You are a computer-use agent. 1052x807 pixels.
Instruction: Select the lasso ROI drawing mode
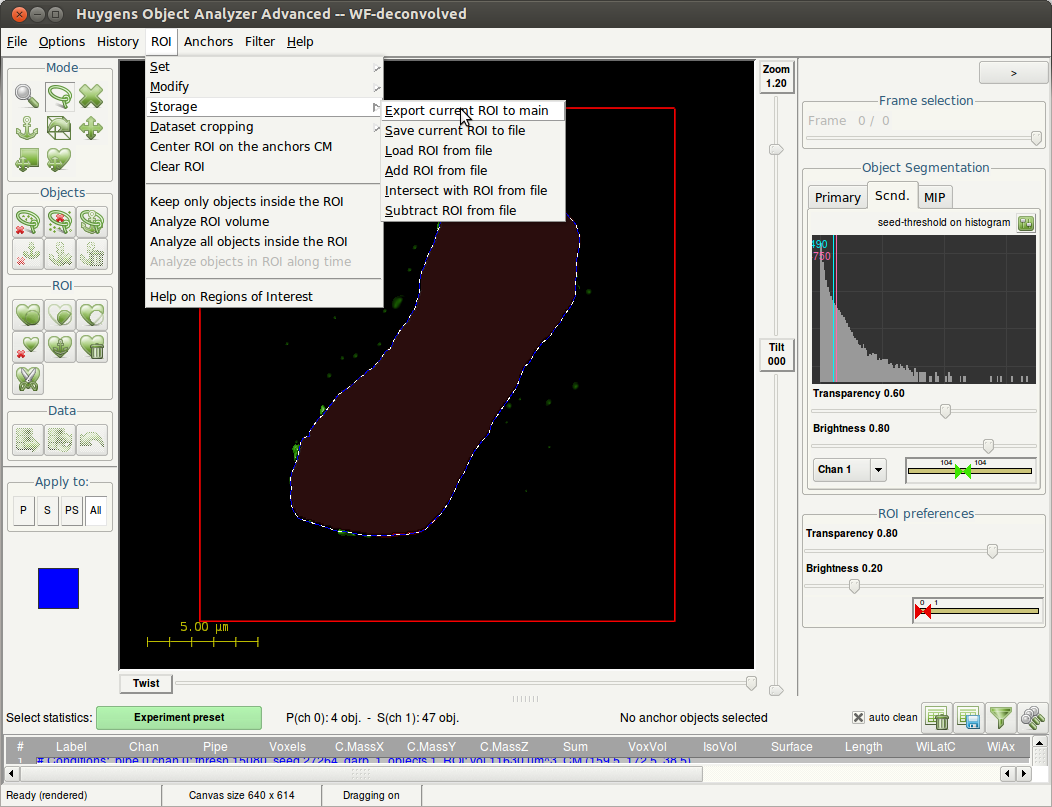[59, 96]
